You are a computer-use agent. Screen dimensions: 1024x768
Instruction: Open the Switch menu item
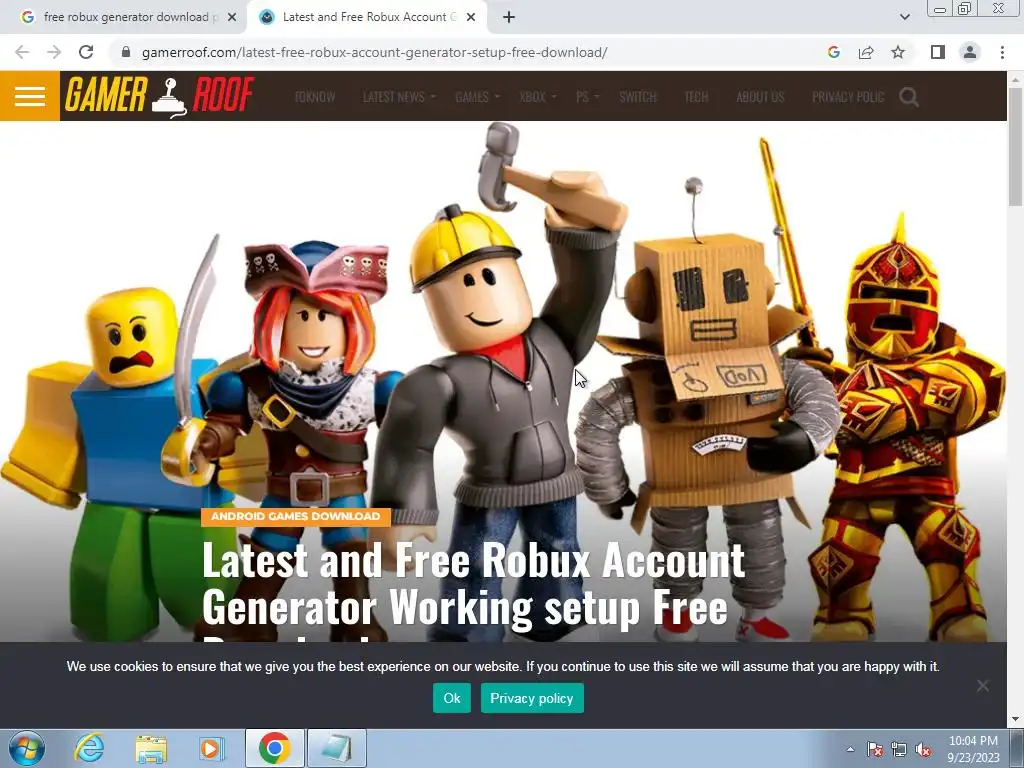637,97
